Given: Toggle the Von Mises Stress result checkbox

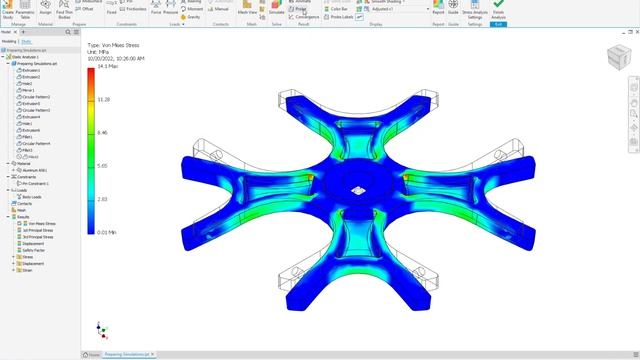Looking at the screenshot, I should click(x=19, y=224).
